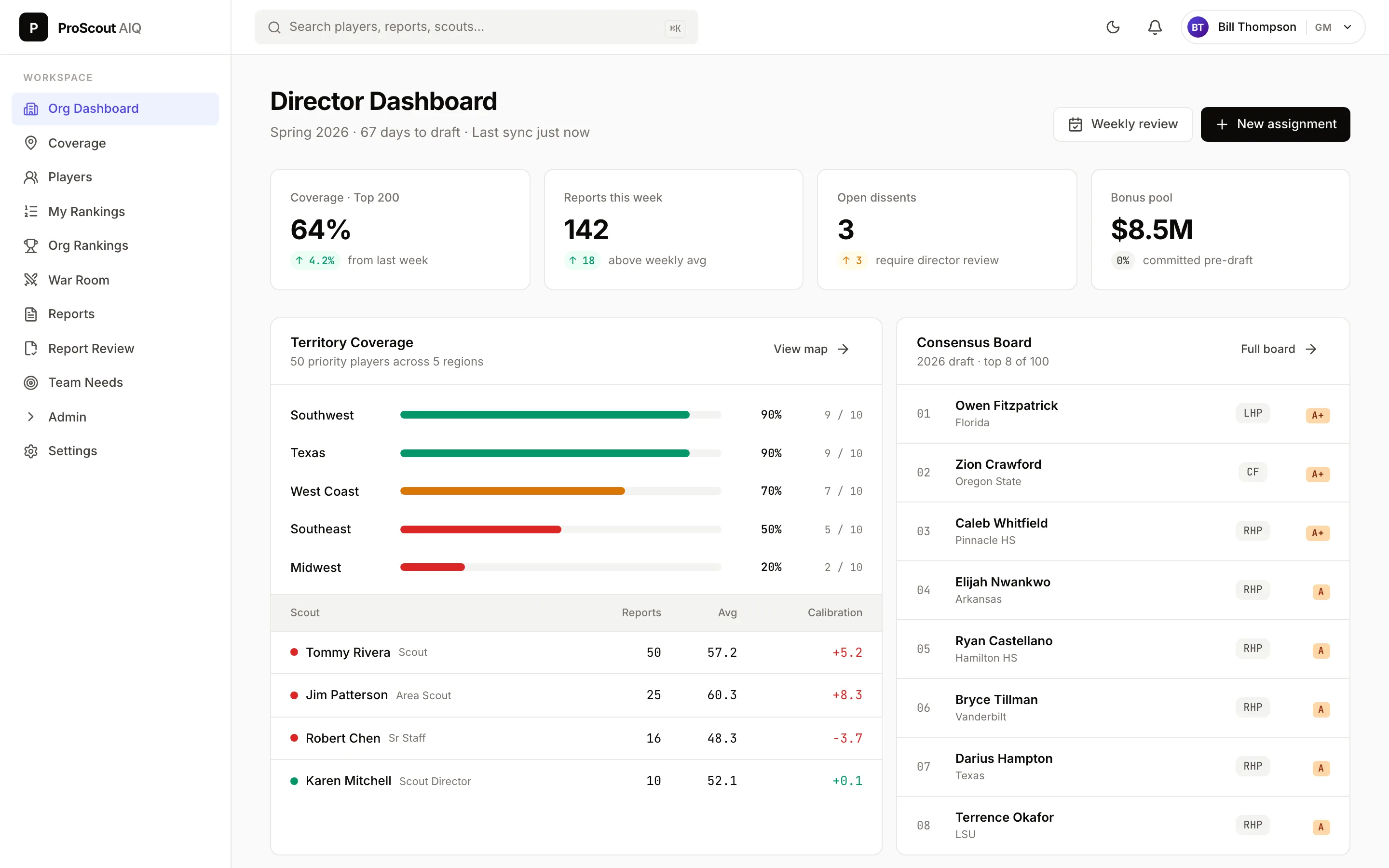Expand the Bill Thompson account menu chevron
This screenshot has width=1389, height=868.
tap(1348, 27)
